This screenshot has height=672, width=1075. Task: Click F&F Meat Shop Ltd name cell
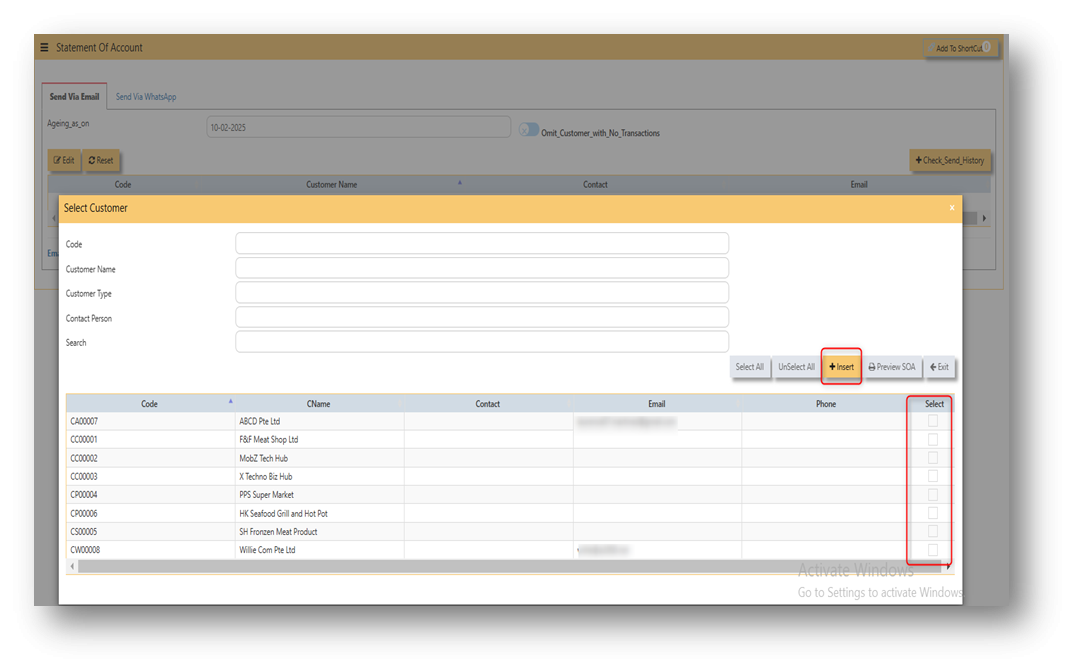coord(319,440)
